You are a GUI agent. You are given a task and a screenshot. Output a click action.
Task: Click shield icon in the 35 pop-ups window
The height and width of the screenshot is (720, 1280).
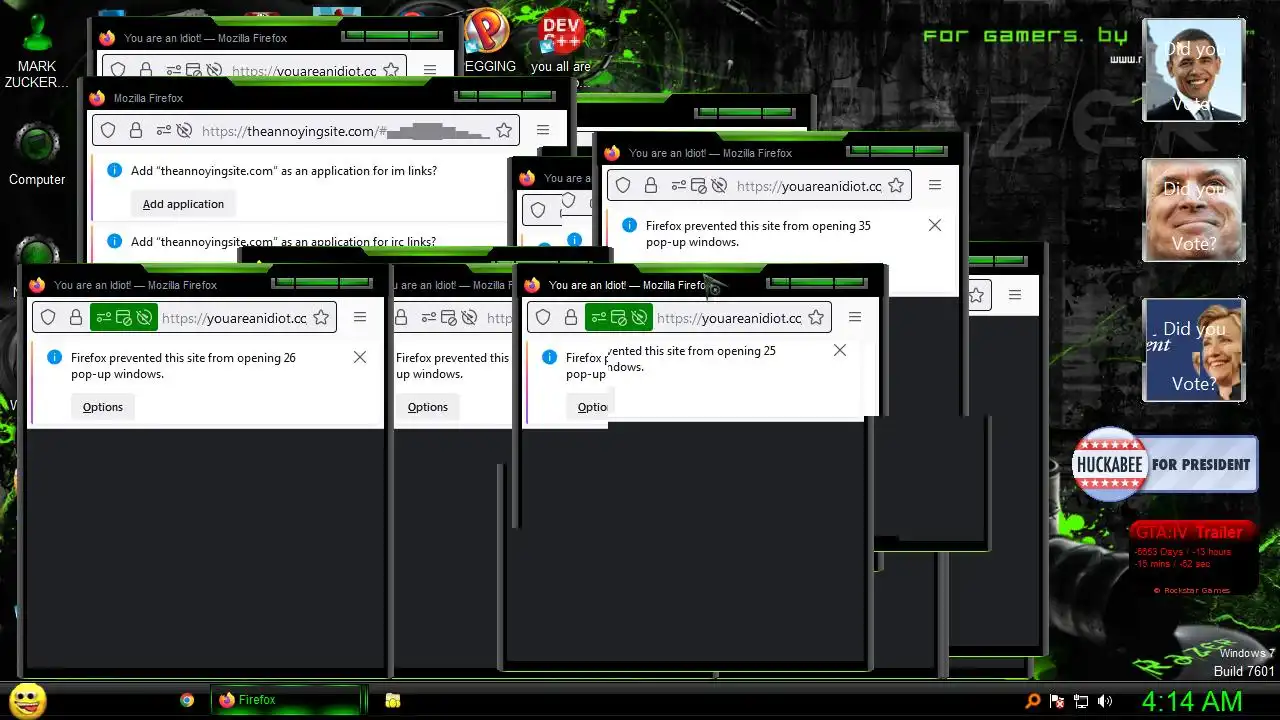click(623, 186)
